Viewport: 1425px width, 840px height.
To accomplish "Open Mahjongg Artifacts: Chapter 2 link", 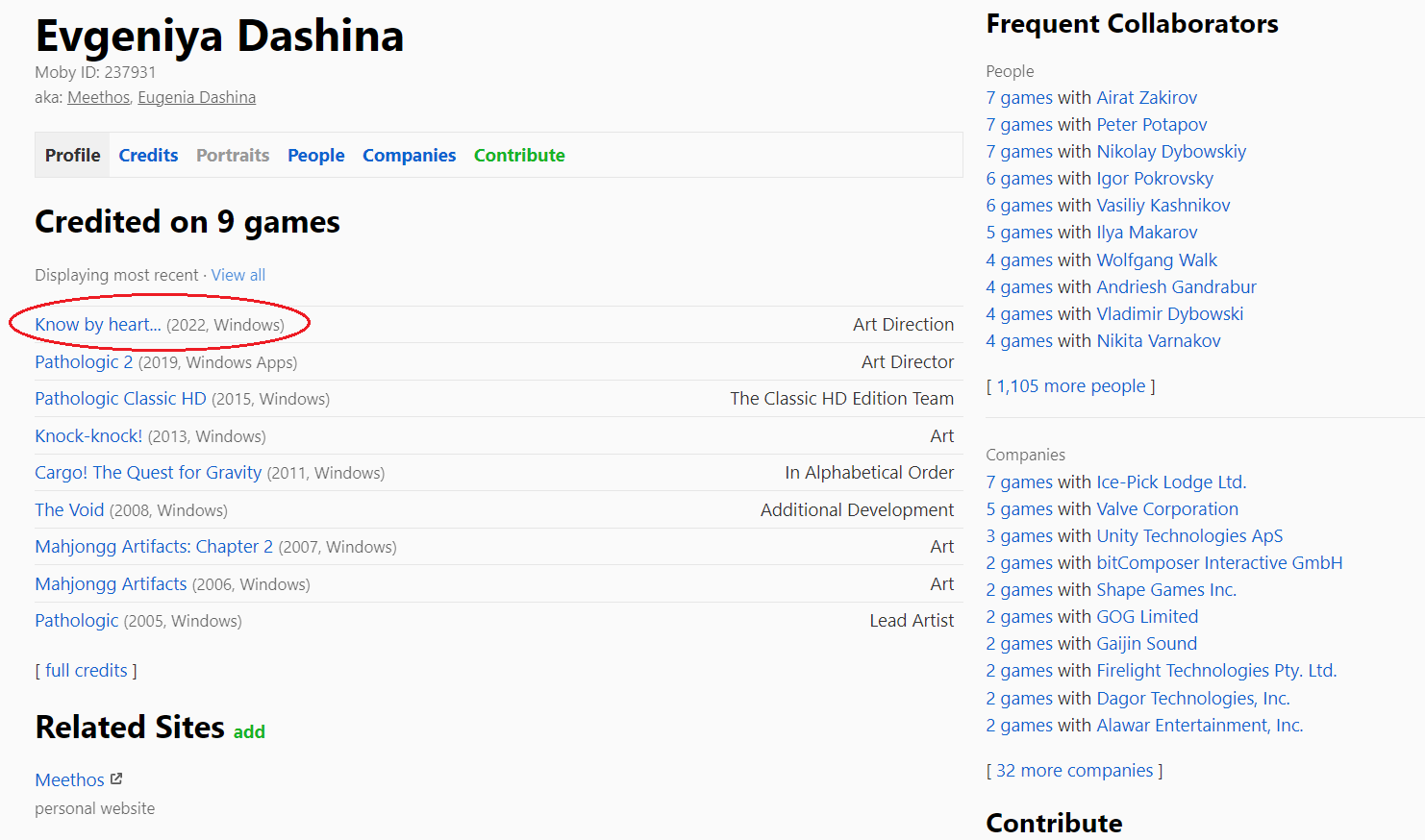I will pyautogui.click(x=154, y=547).
